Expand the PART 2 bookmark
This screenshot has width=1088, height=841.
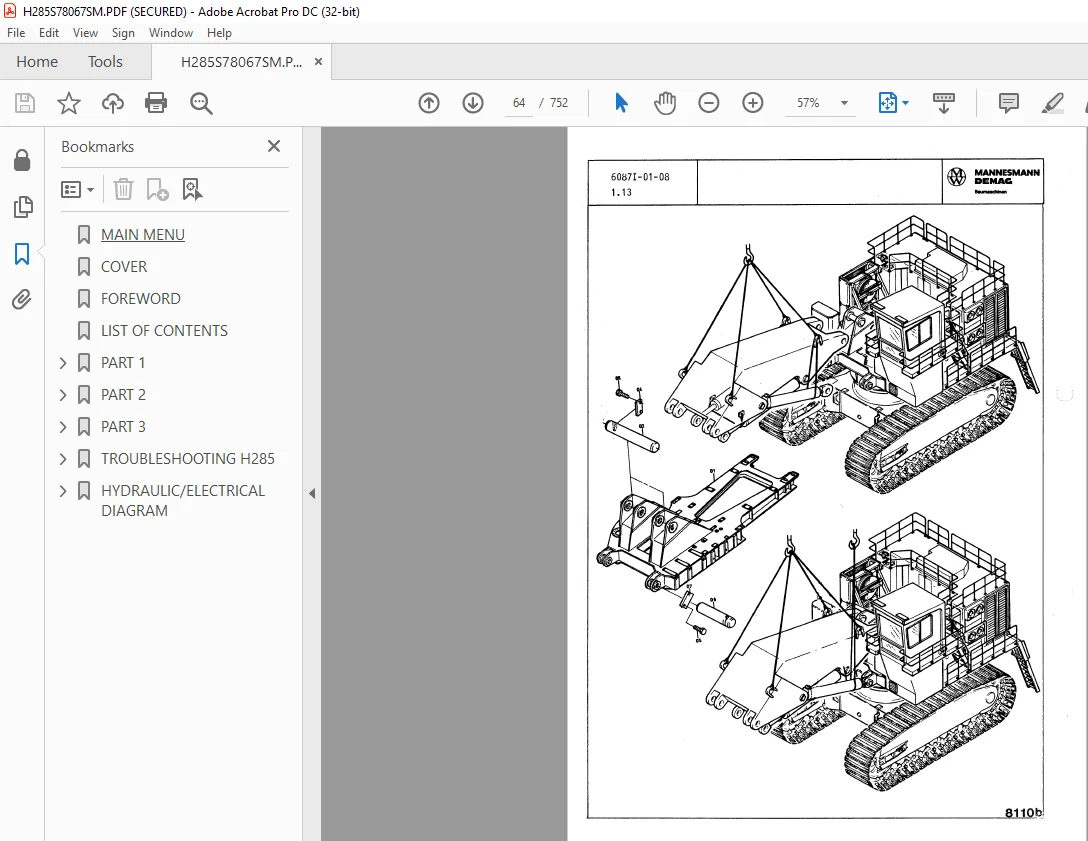tap(63, 395)
